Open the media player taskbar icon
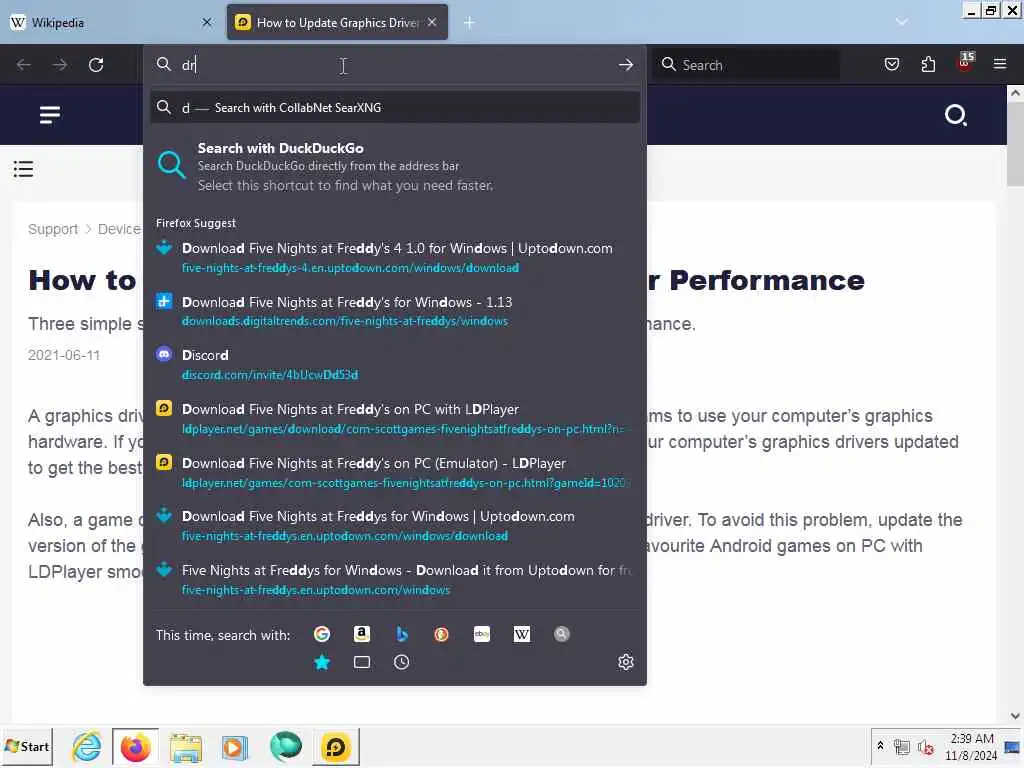1024x768 pixels. click(234, 747)
